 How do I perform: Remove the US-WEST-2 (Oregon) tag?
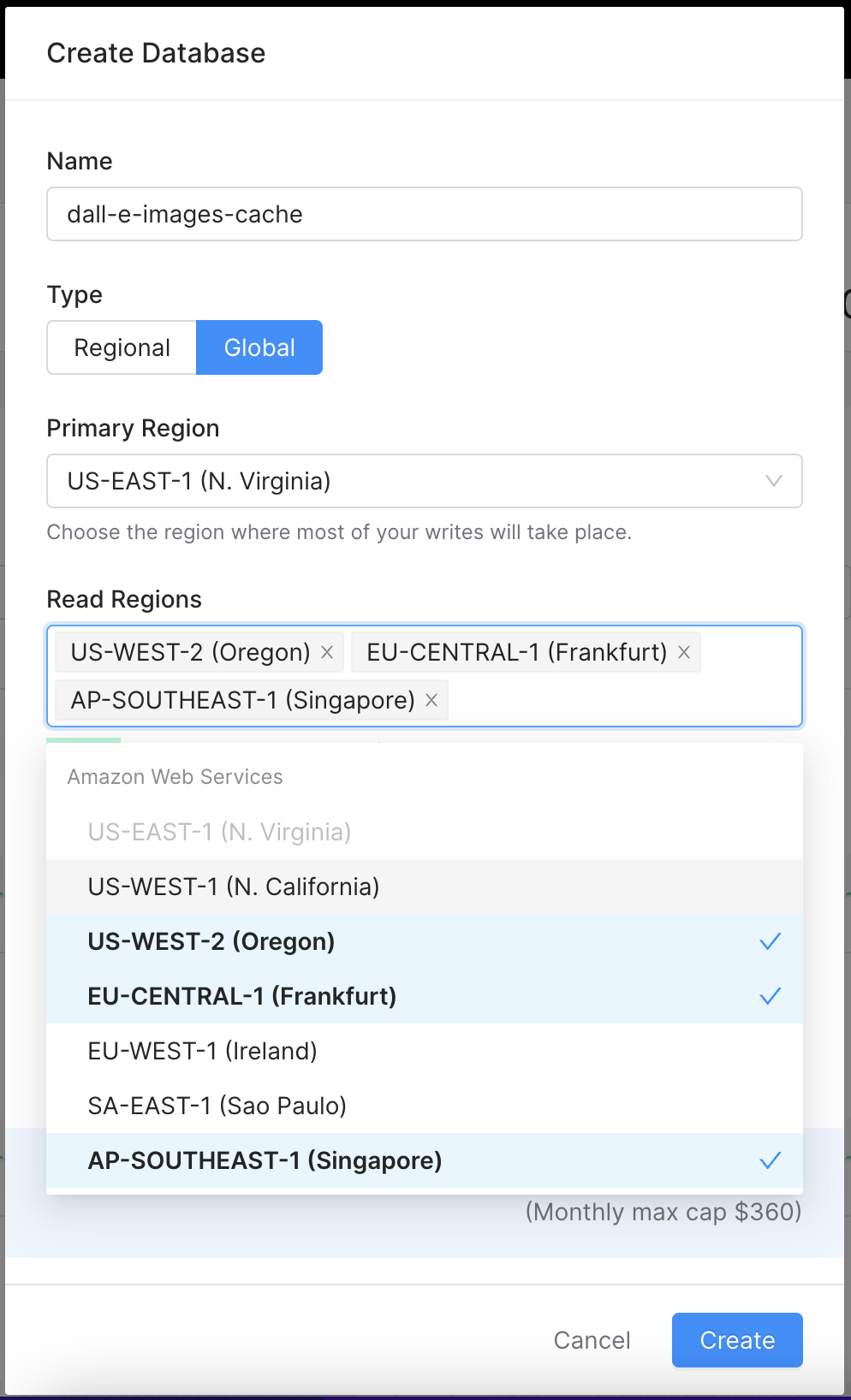pos(327,652)
